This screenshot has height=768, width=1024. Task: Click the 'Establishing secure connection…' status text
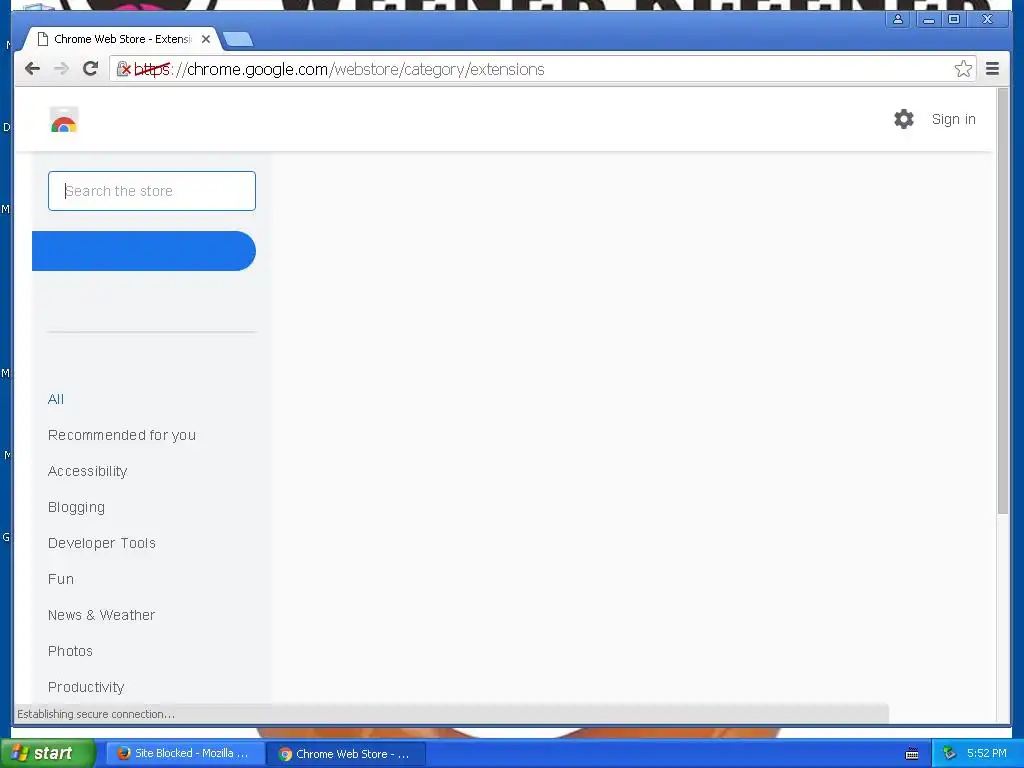pyautogui.click(x=96, y=714)
